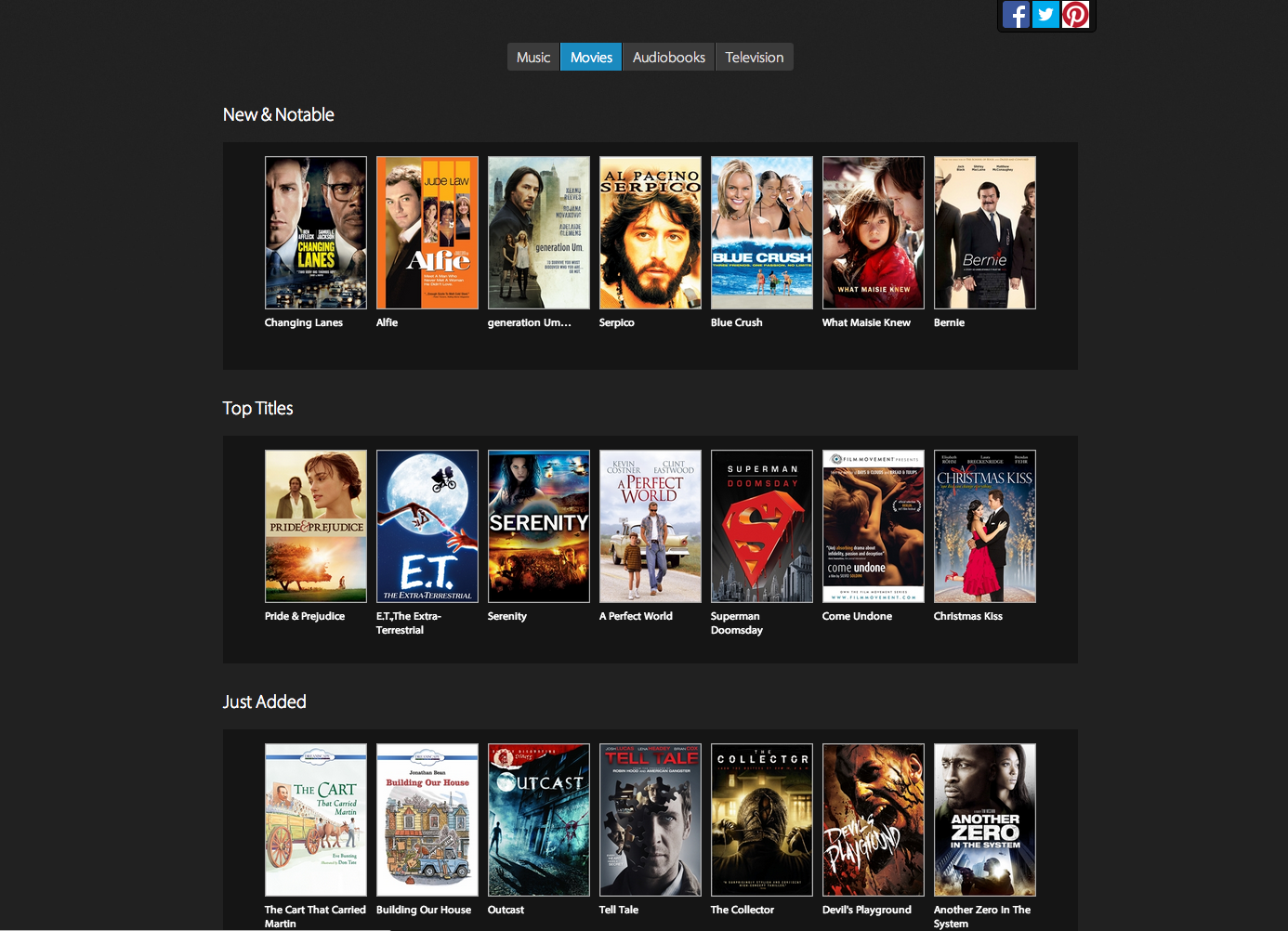The width and height of the screenshot is (1288, 931).
Task: Open E.T. The Extra-Terrestrial poster
Action: (x=427, y=526)
